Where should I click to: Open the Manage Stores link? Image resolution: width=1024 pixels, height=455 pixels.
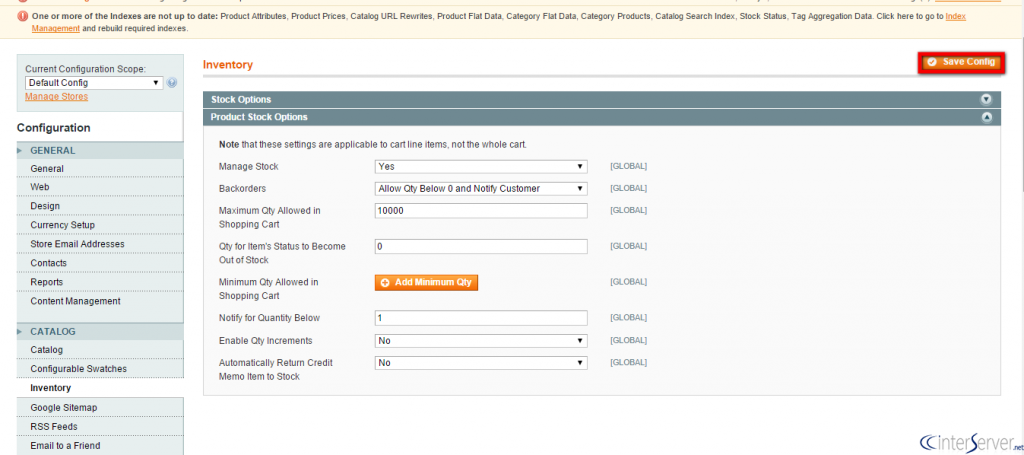56,97
